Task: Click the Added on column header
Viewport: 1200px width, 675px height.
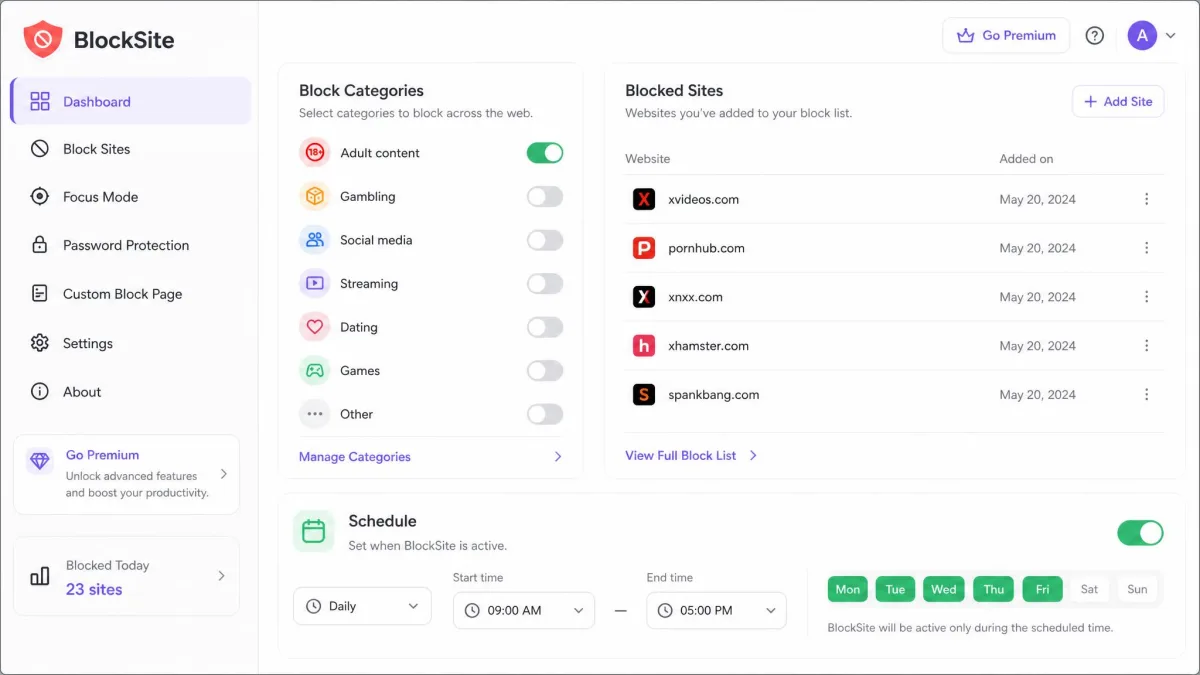Action: [1026, 158]
